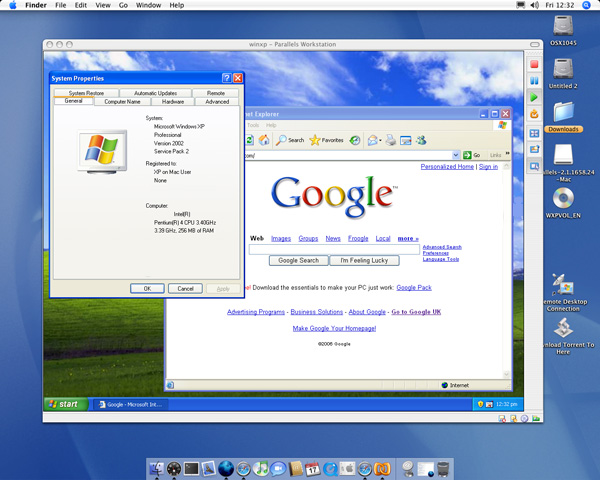Click the Home icon in Internet Explorer toolbar
Screen dimensions: 600x480
click(264, 140)
